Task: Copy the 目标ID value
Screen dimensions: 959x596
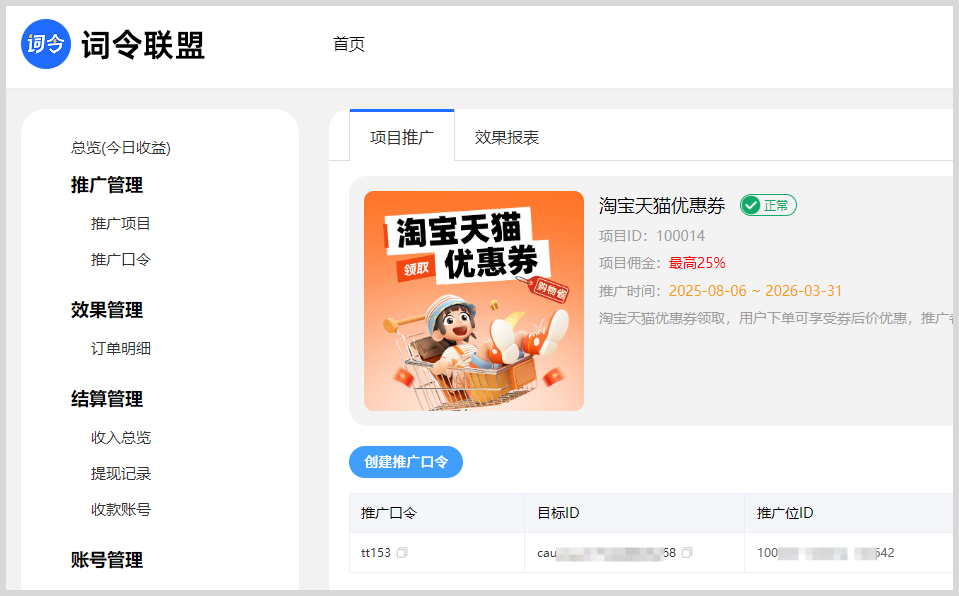Action: pos(686,551)
